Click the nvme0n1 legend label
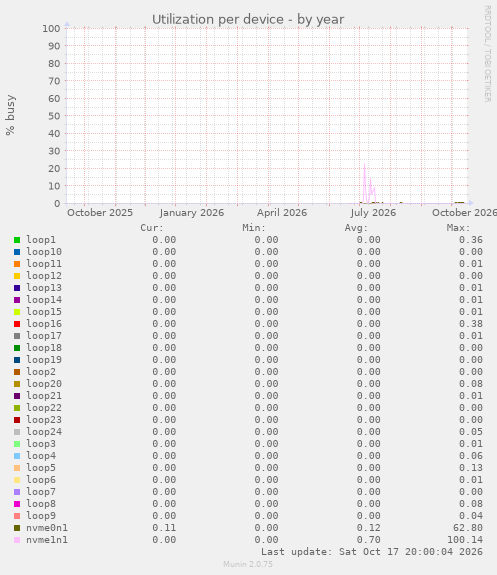 pos(47,528)
